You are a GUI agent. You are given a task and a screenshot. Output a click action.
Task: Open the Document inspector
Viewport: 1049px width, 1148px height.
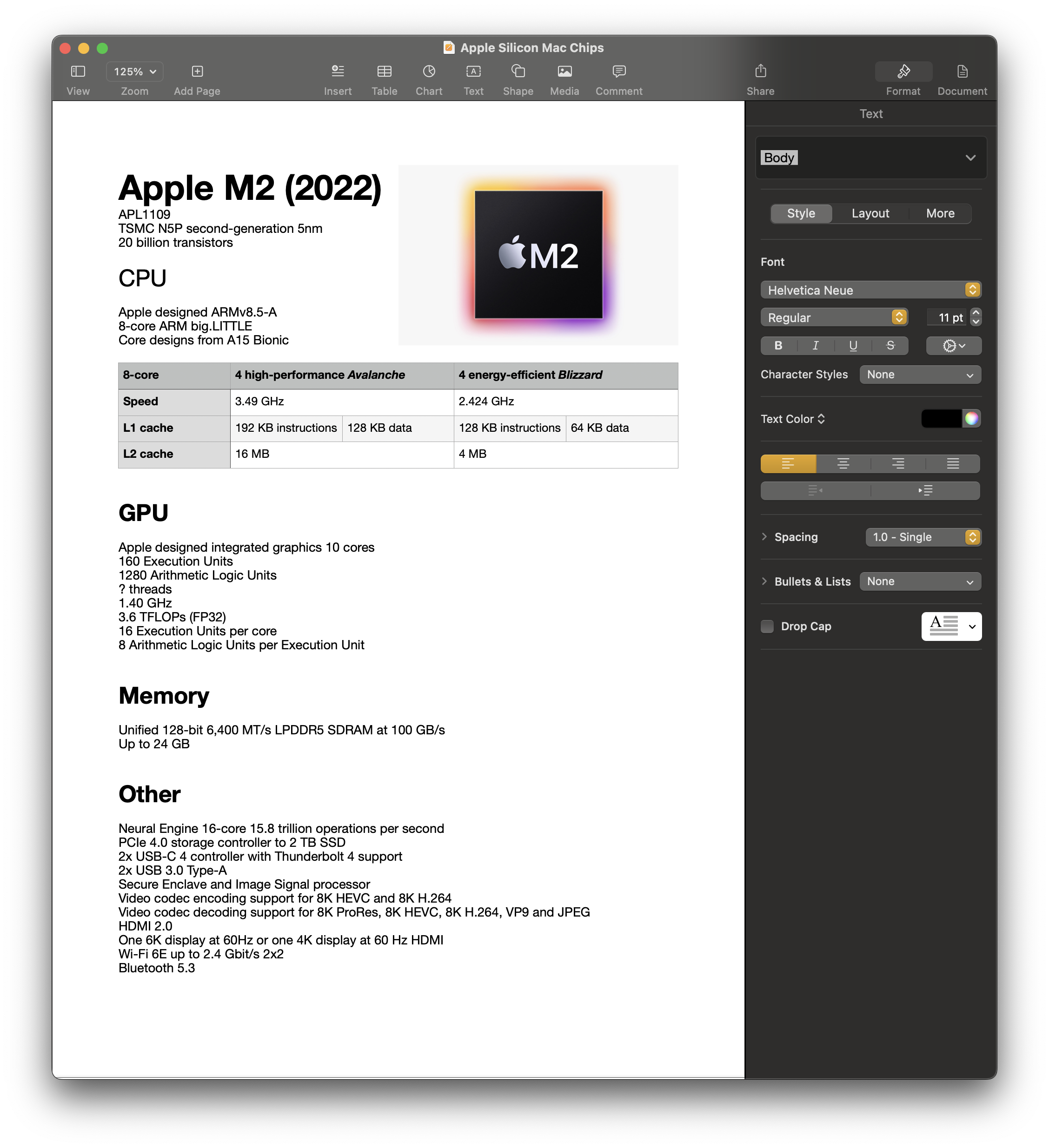click(x=962, y=72)
